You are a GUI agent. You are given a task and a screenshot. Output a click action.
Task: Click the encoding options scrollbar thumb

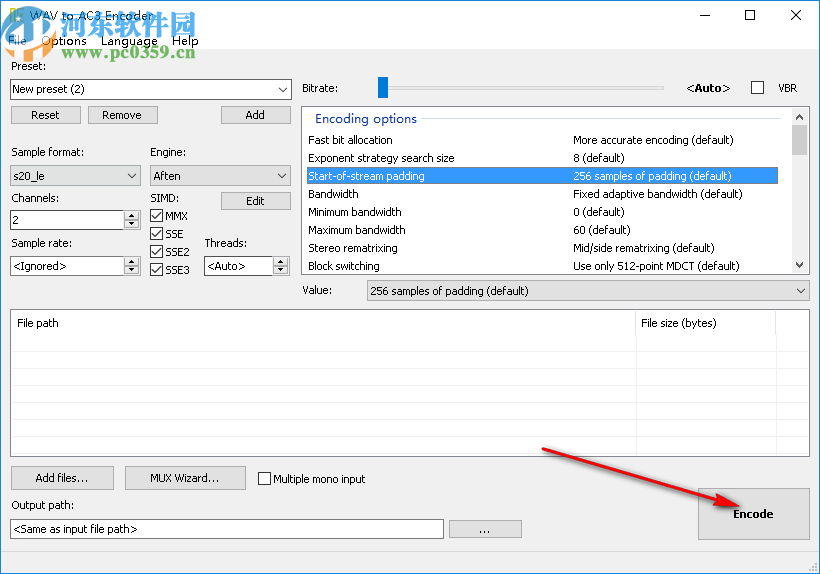click(799, 140)
